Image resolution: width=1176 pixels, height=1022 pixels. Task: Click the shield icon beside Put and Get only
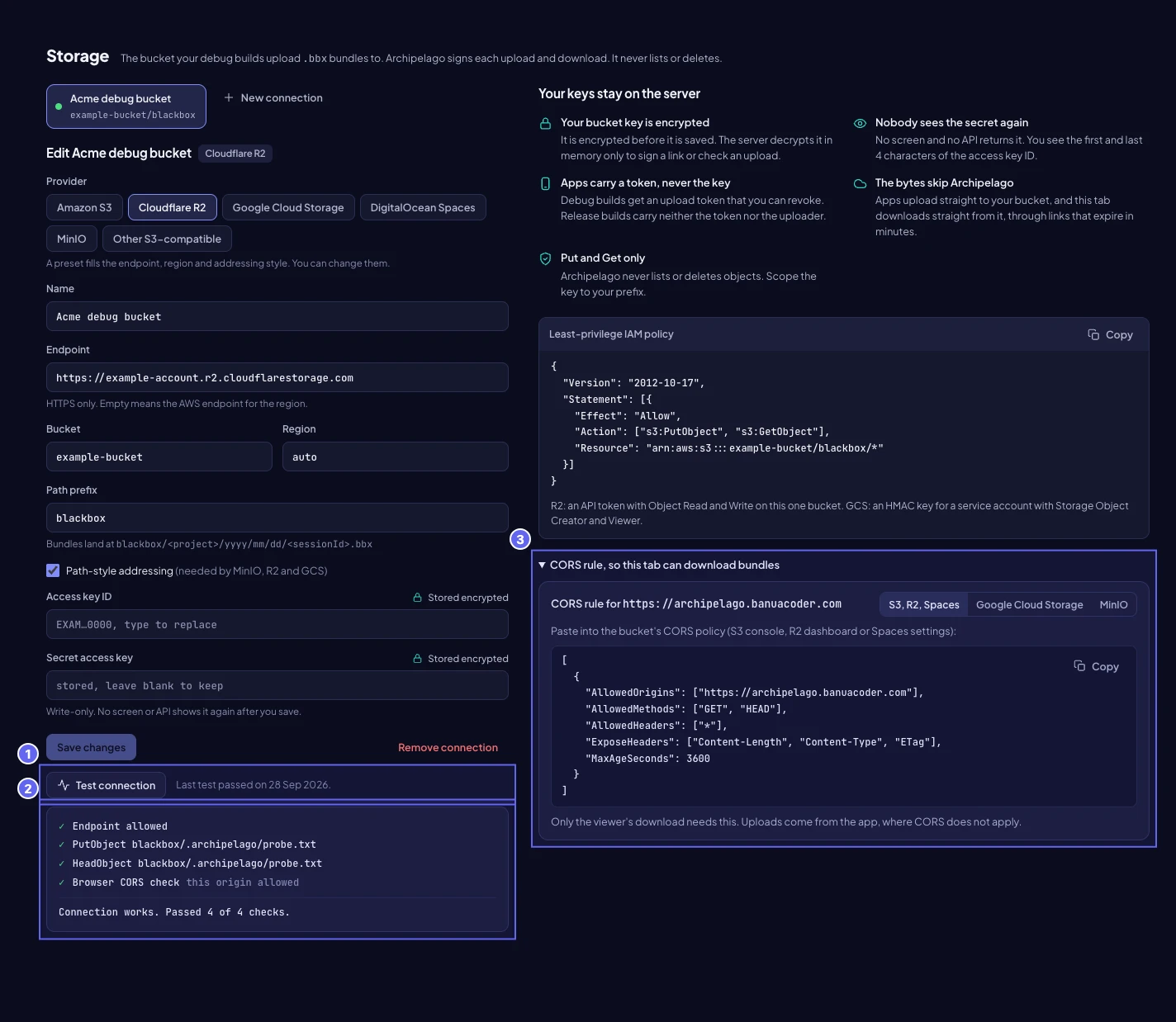(x=545, y=258)
